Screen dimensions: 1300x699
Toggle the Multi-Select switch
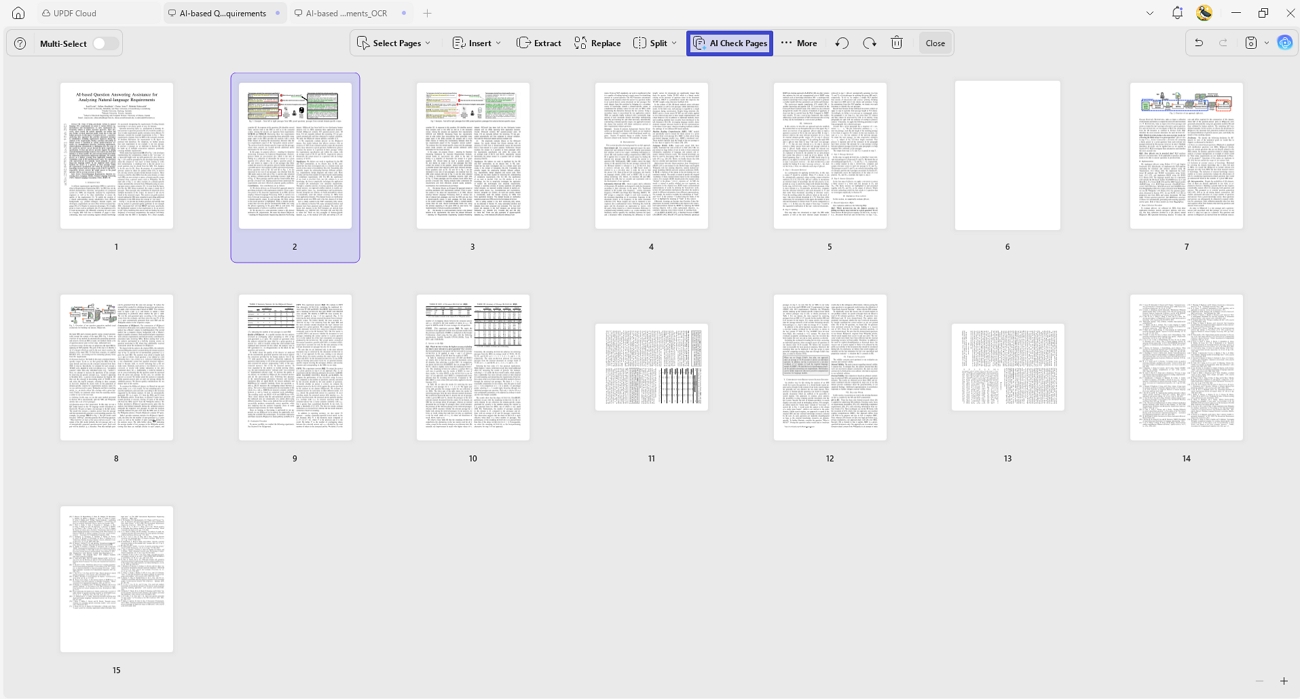105,44
